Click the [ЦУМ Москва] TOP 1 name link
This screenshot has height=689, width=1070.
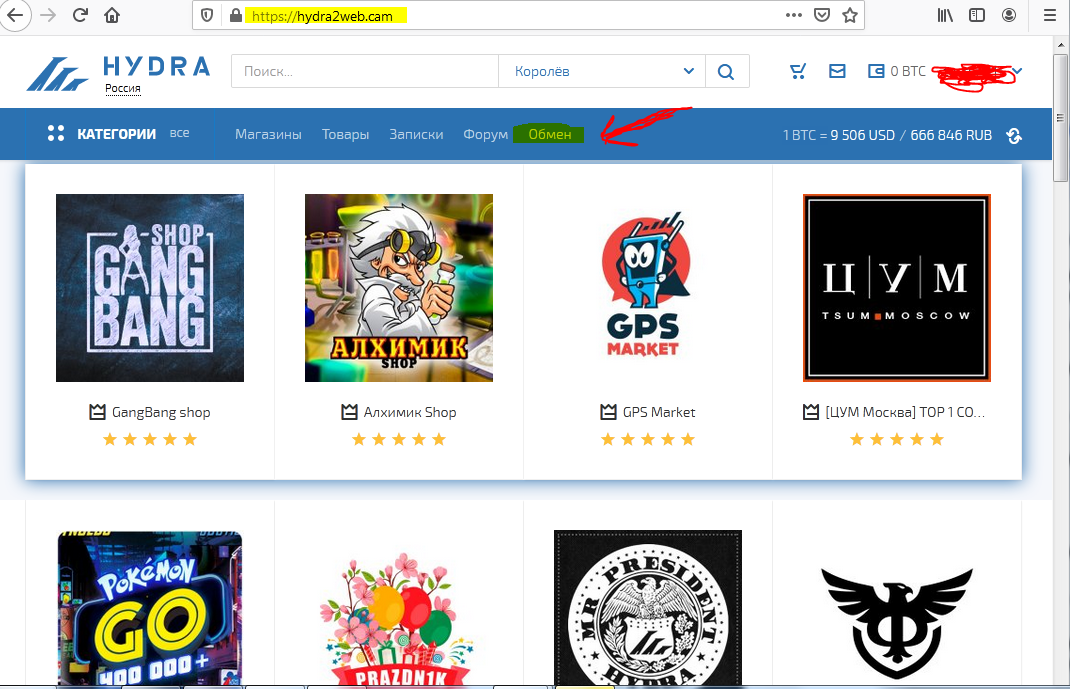905,412
